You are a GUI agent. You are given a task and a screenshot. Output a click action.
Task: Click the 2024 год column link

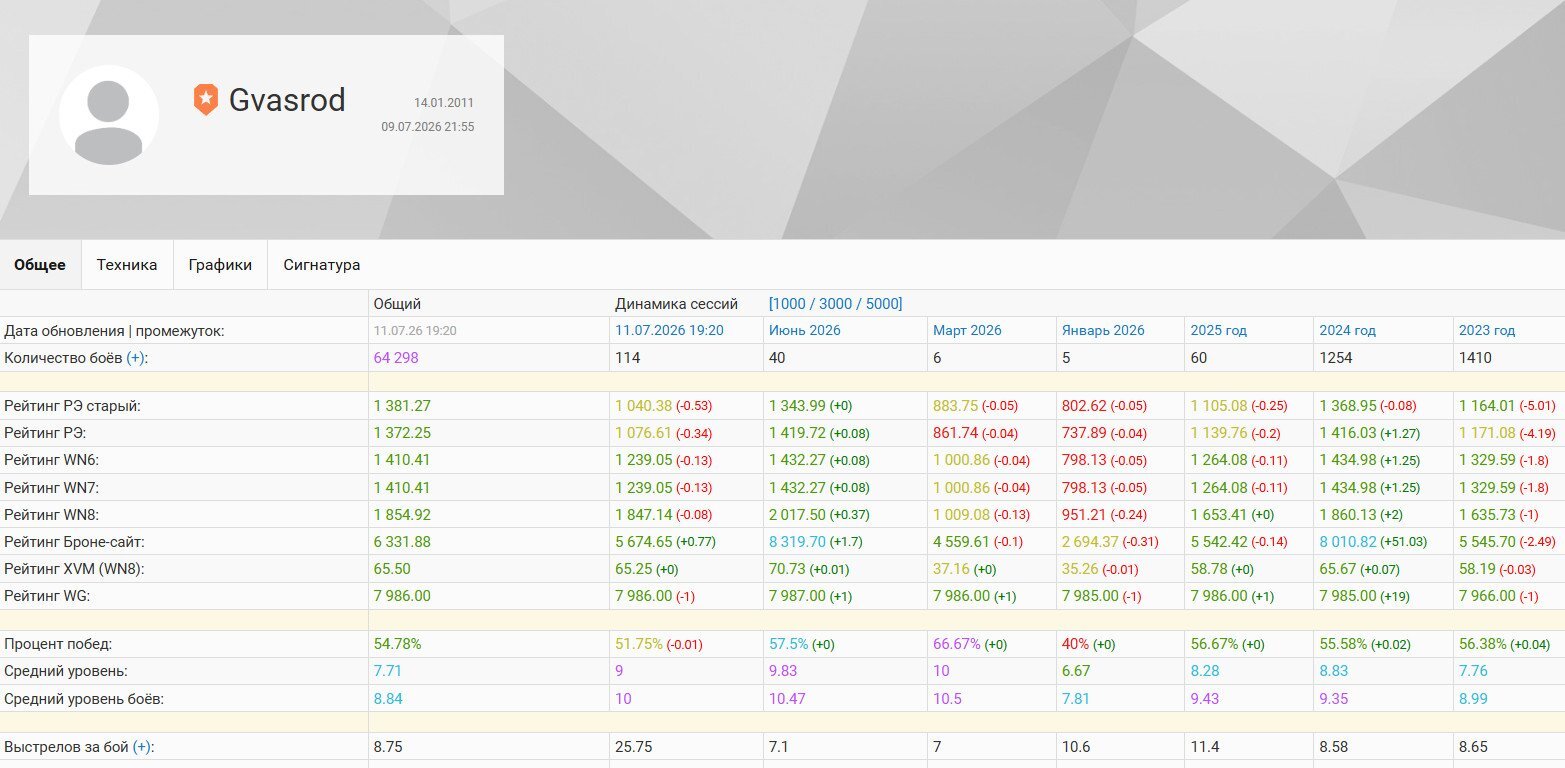coord(1348,330)
